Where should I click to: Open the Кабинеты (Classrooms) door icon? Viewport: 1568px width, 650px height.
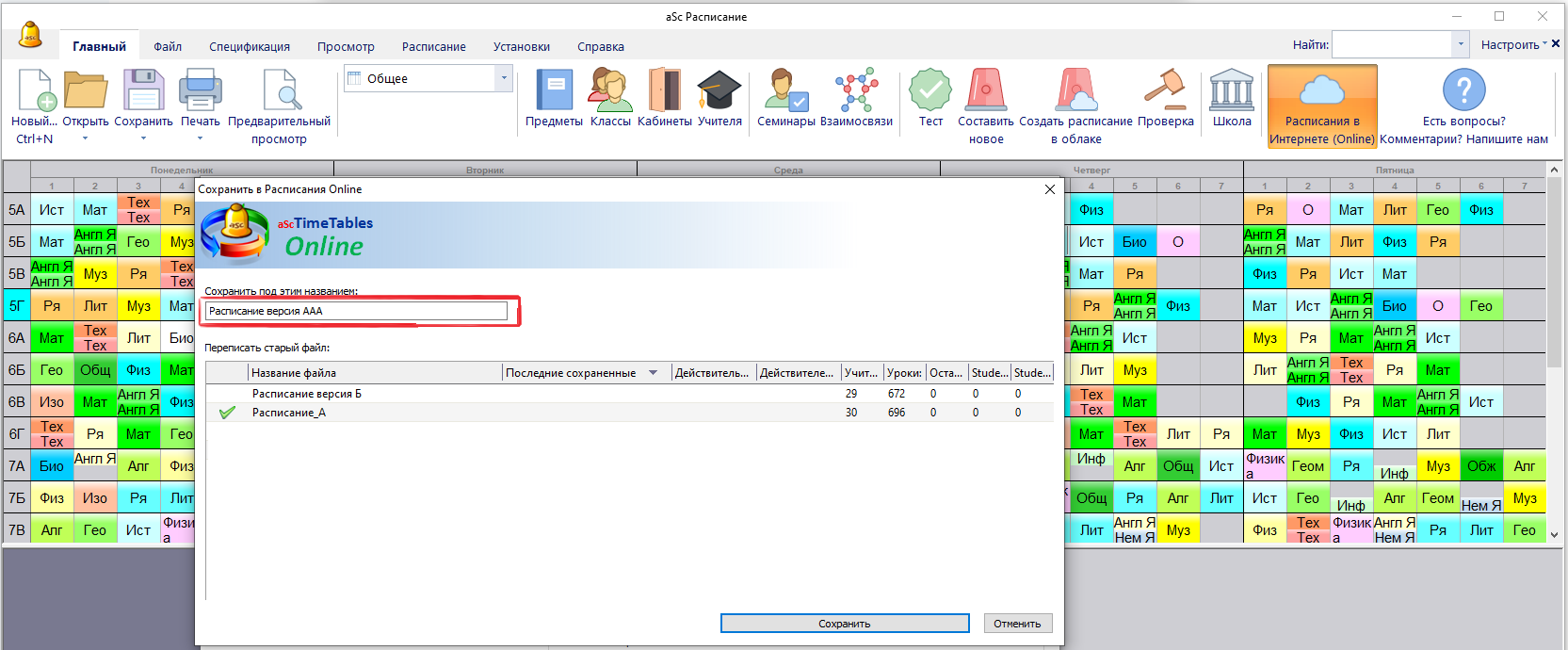tap(664, 92)
